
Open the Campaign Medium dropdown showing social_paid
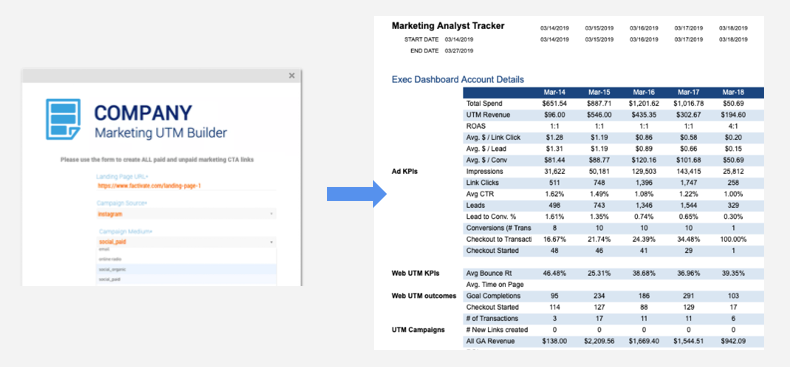[x=186, y=242]
